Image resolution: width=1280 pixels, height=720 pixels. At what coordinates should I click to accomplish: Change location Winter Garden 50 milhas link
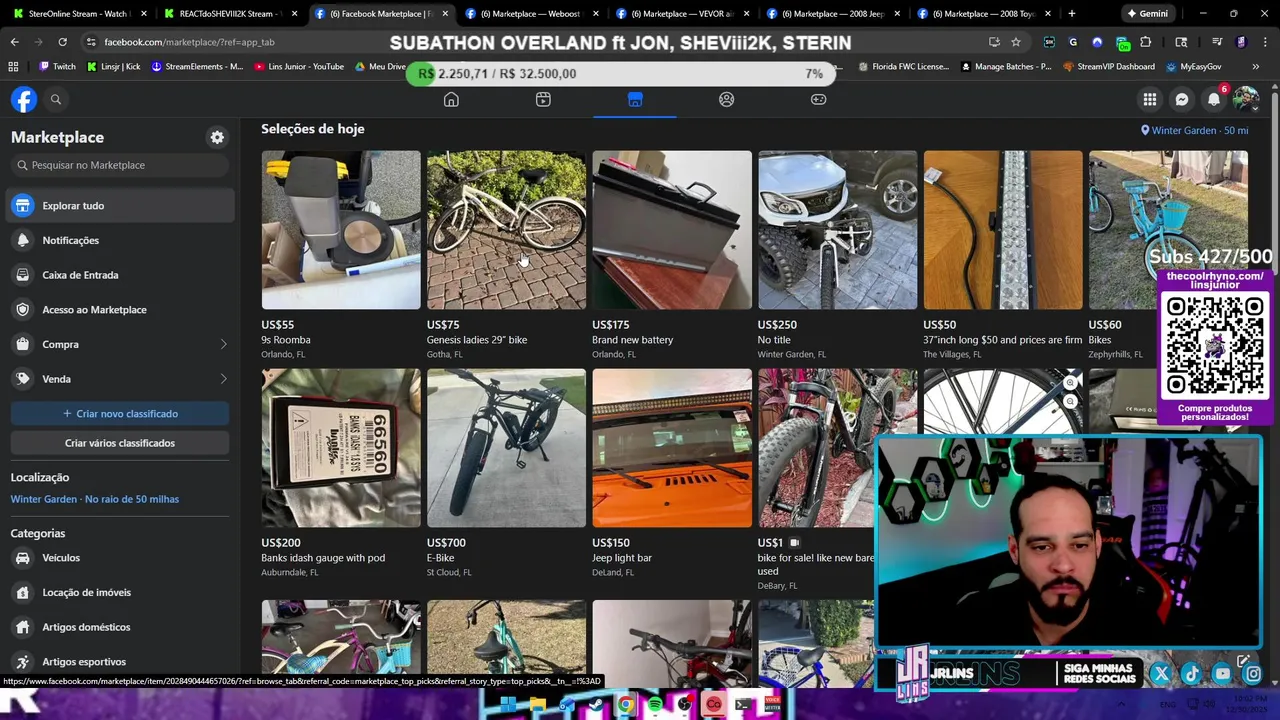click(x=95, y=499)
